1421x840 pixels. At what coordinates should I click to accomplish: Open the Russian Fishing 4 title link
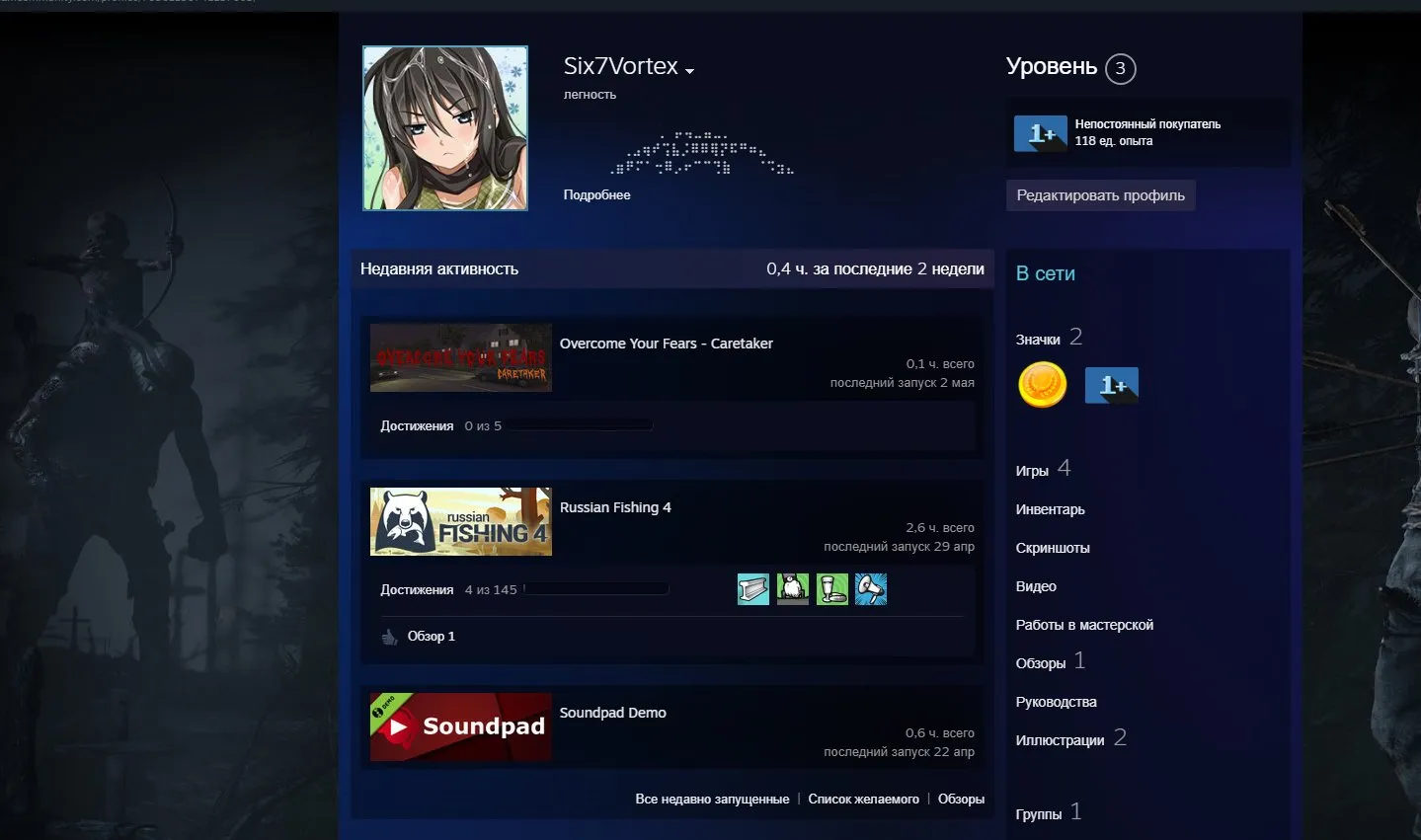pos(615,507)
